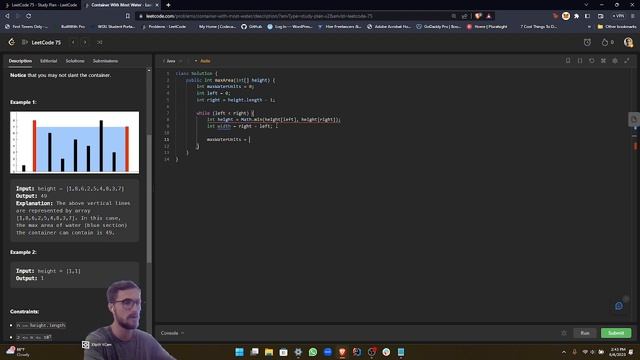
Task: Switch to the Solutions tab
Action: coord(75,61)
